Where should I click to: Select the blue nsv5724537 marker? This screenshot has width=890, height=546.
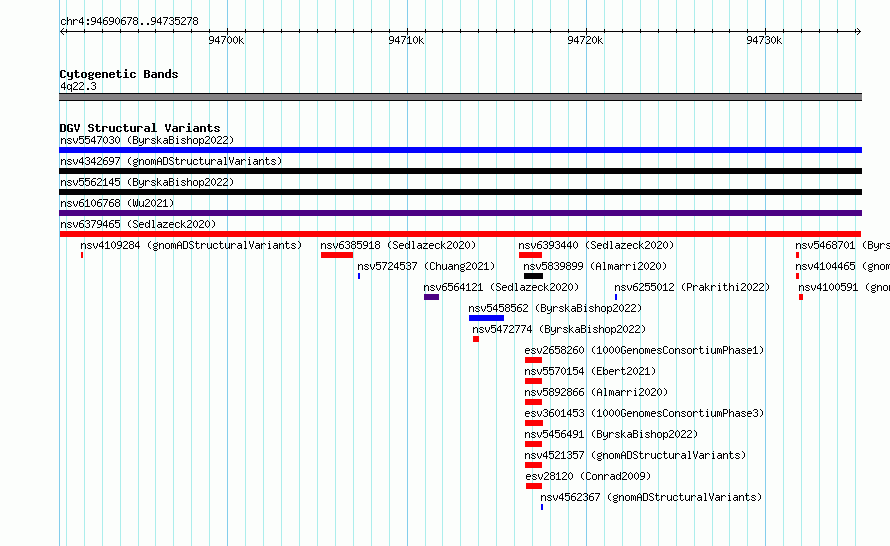tap(359, 276)
